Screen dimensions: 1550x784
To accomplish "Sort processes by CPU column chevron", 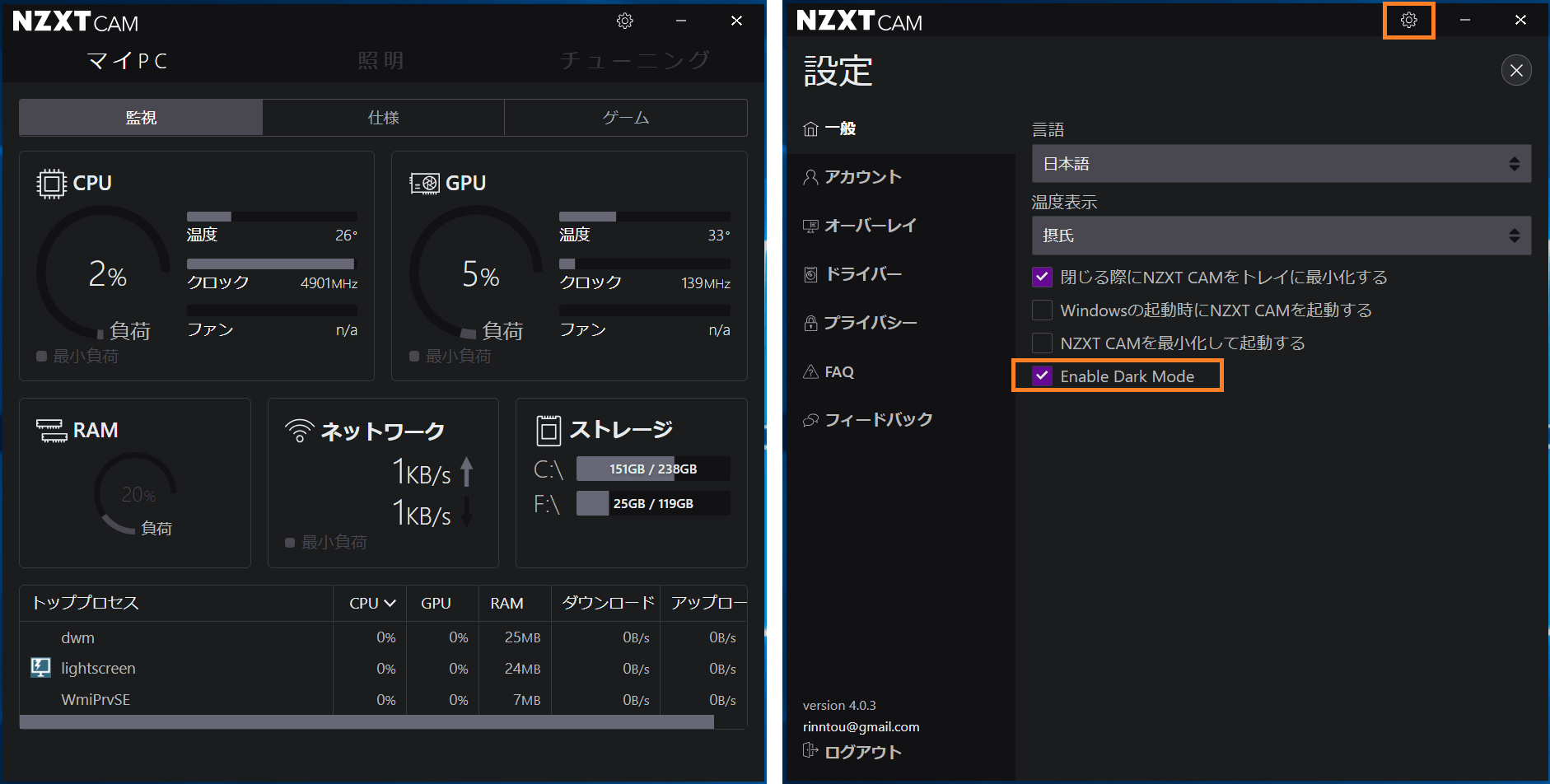I will [390, 604].
